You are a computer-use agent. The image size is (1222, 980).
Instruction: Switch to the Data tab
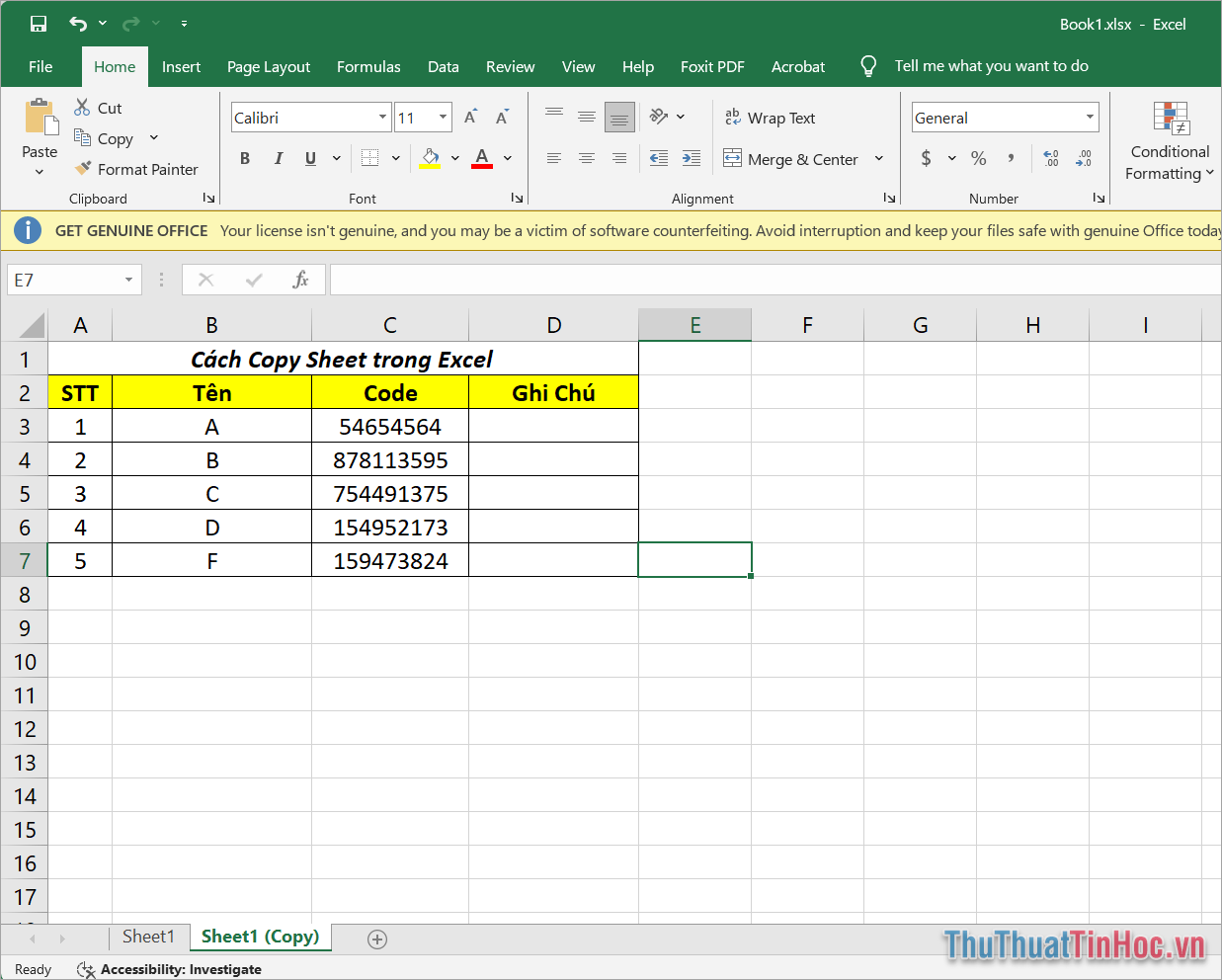[x=444, y=66]
